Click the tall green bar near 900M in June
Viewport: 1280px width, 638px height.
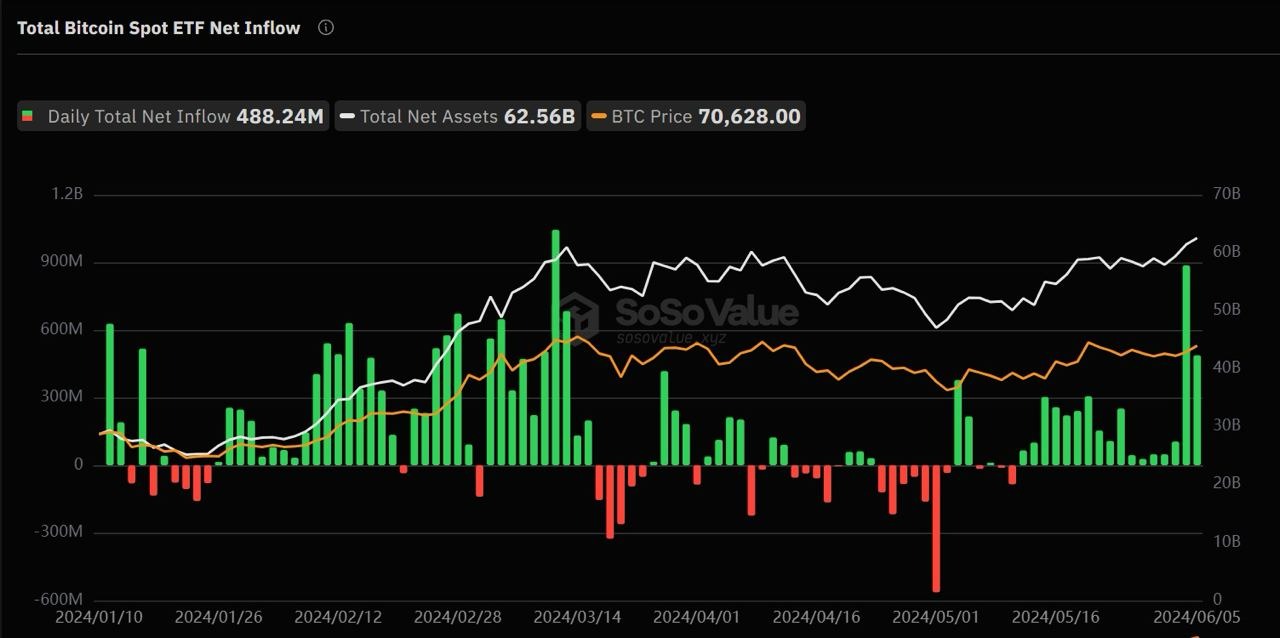tap(1186, 365)
